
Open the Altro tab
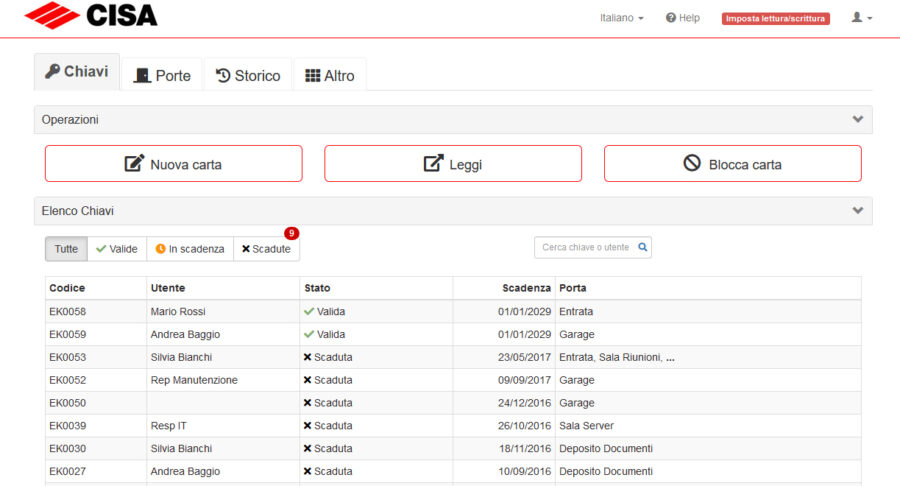tap(330, 75)
